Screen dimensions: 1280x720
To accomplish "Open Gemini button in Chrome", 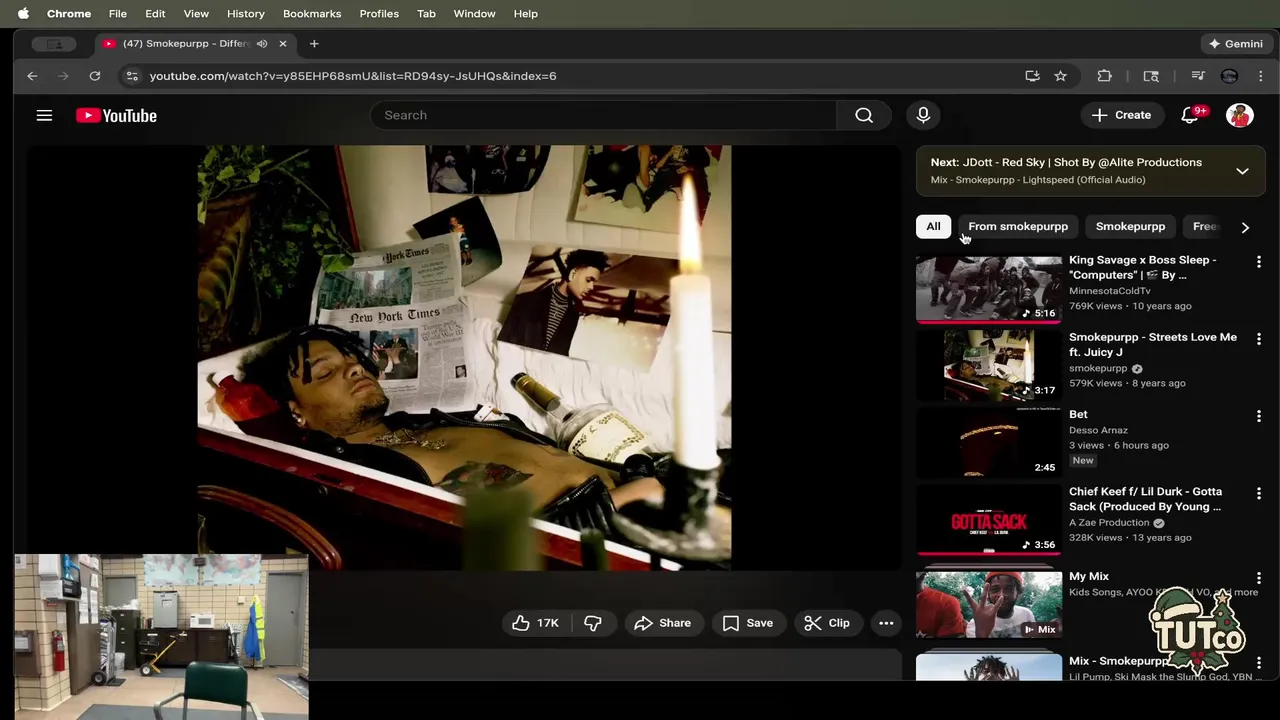I will pyautogui.click(x=1236, y=44).
